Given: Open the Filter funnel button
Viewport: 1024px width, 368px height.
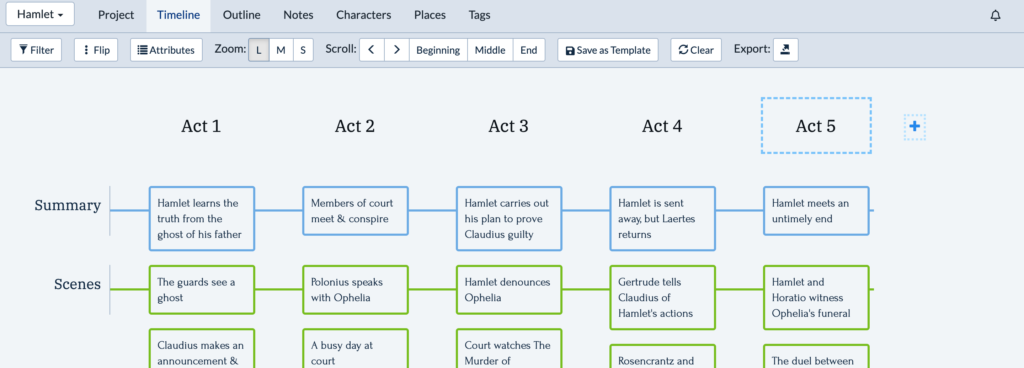Looking at the screenshot, I should click(x=37, y=50).
